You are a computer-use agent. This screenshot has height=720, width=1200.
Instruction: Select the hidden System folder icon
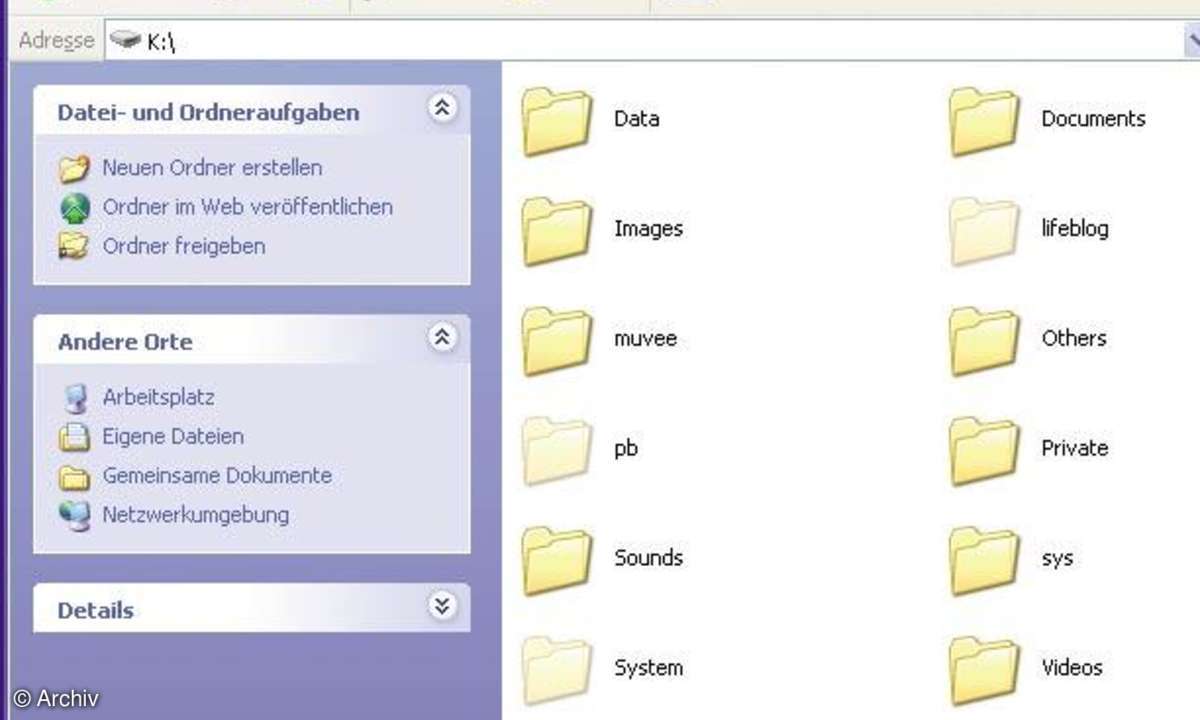pyautogui.click(x=558, y=671)
